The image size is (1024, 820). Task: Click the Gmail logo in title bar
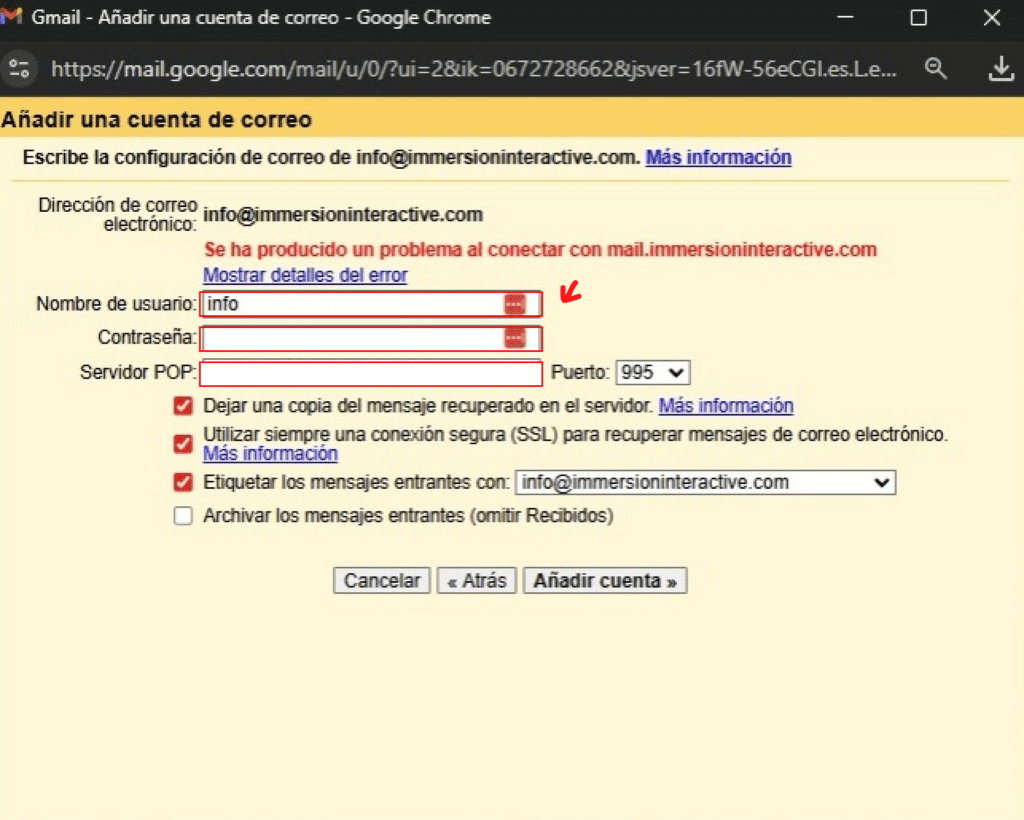tap(14, 18)
